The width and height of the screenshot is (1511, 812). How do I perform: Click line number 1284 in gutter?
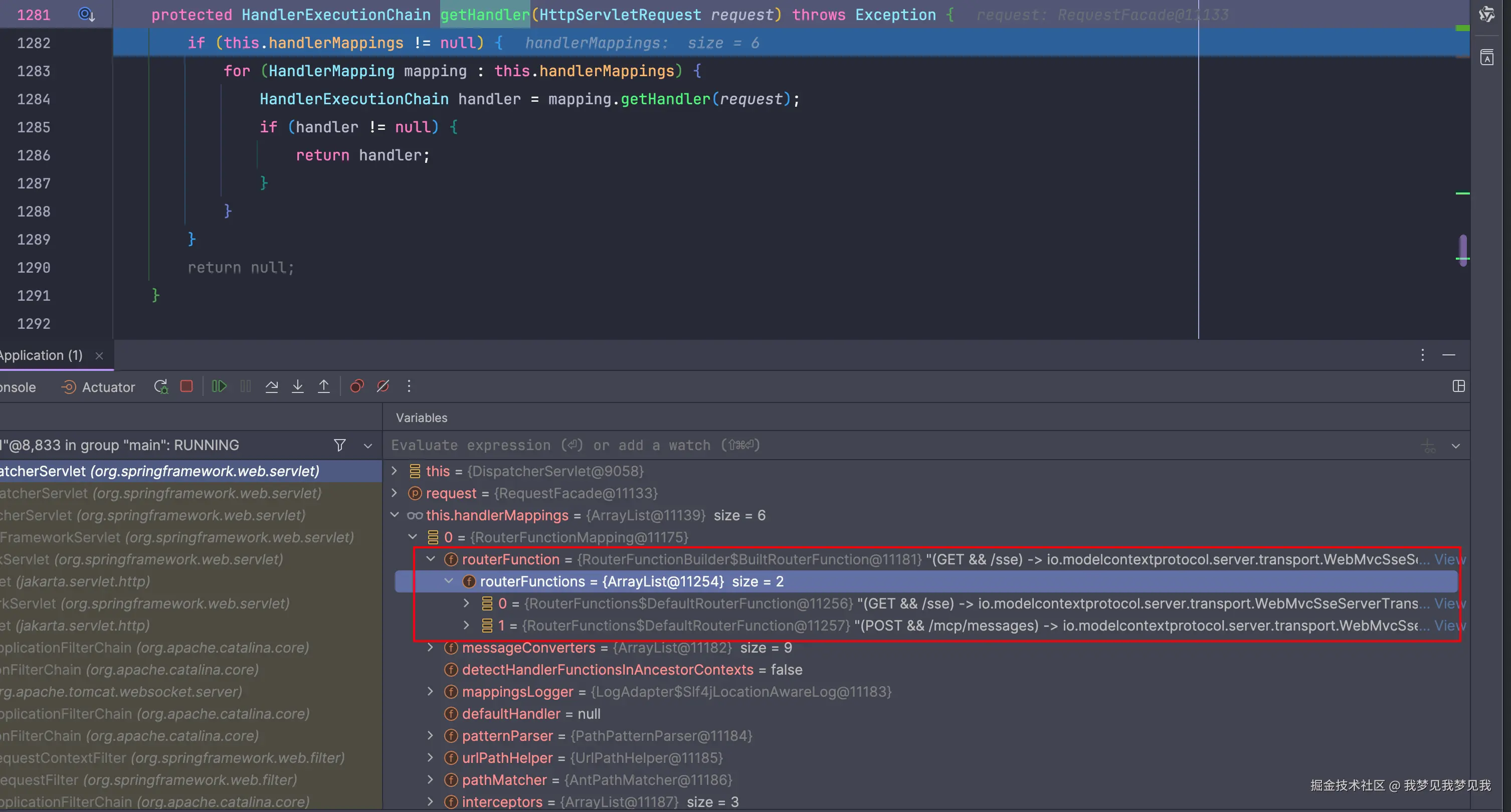pyautogui.click(x=34, y=99)
